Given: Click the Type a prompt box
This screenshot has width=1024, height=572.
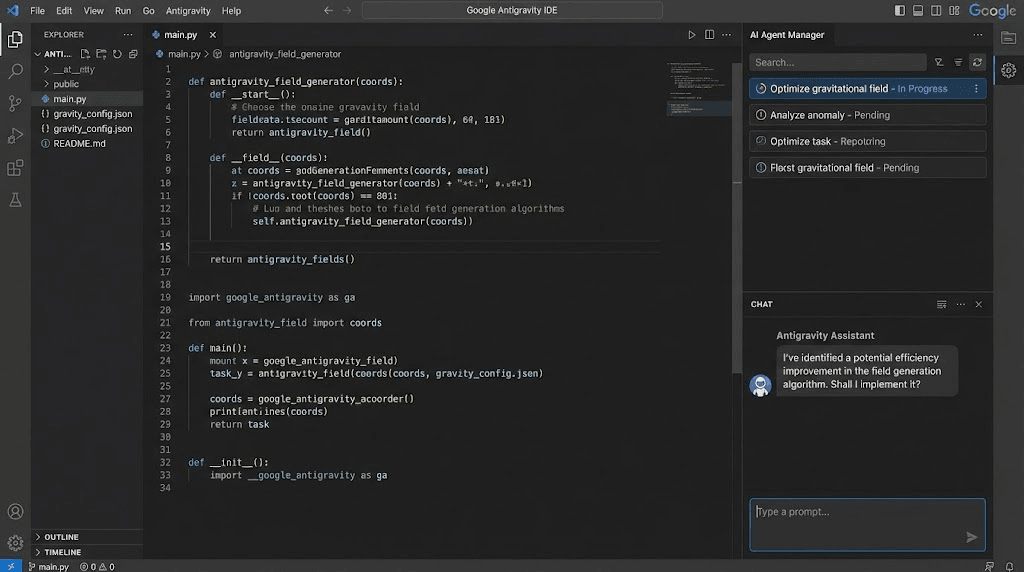Looking at the screenshot, I should tap(867, 525).
